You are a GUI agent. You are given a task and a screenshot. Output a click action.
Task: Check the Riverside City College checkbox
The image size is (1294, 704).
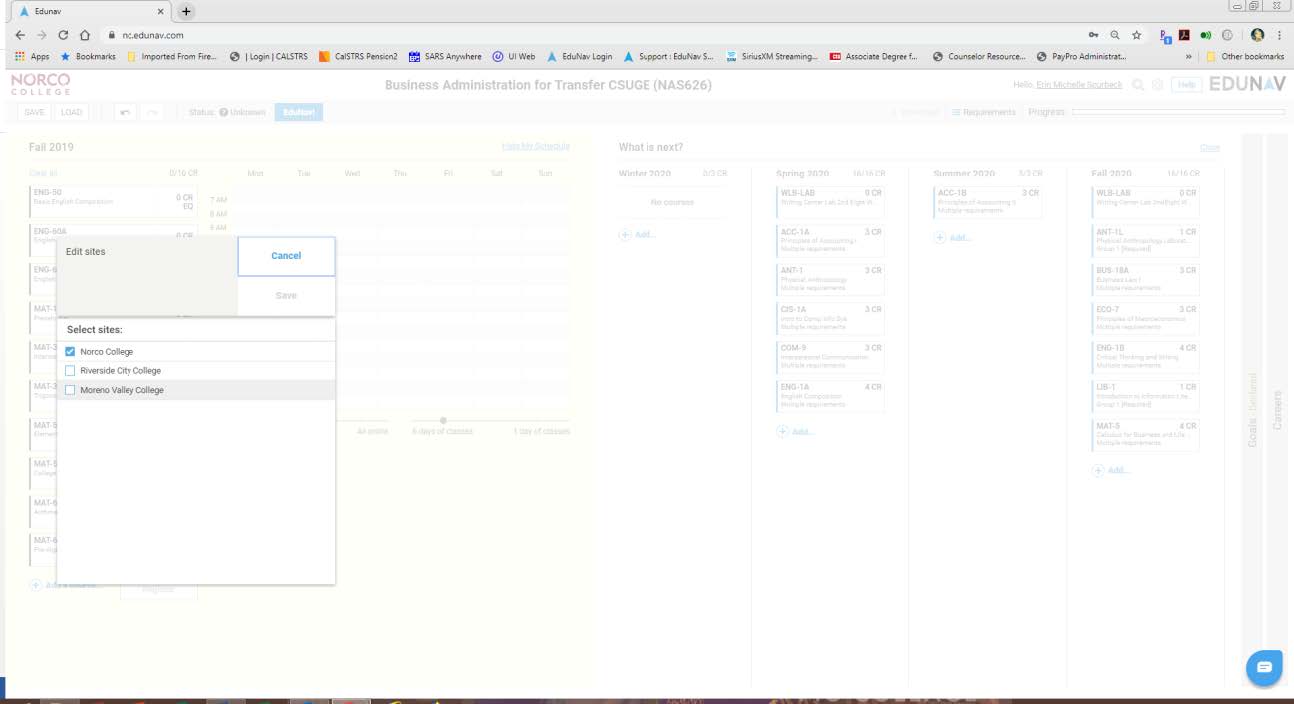[70, 371]
